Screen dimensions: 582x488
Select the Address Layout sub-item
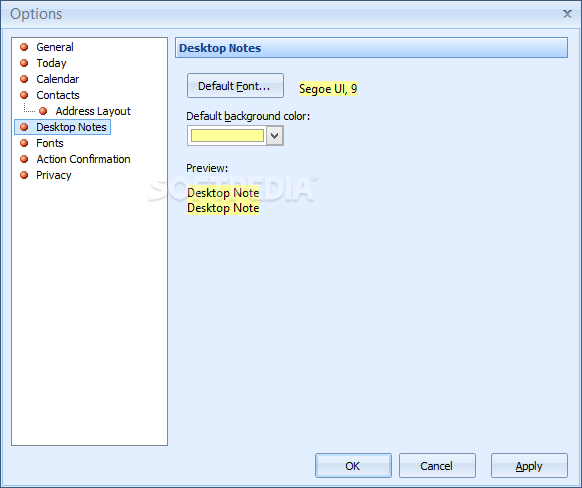[93, 111]
